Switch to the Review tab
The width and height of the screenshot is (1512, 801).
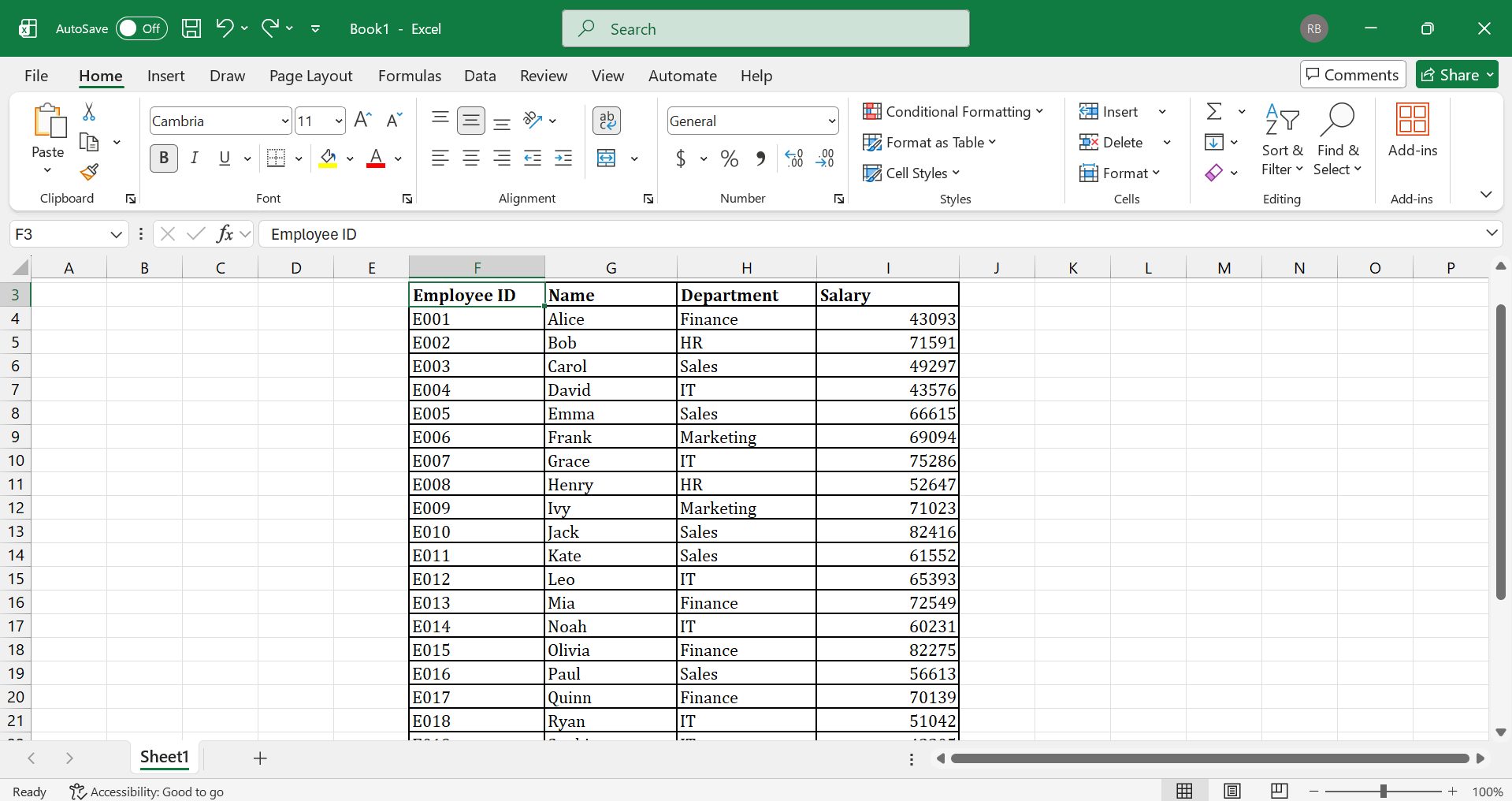544,76
